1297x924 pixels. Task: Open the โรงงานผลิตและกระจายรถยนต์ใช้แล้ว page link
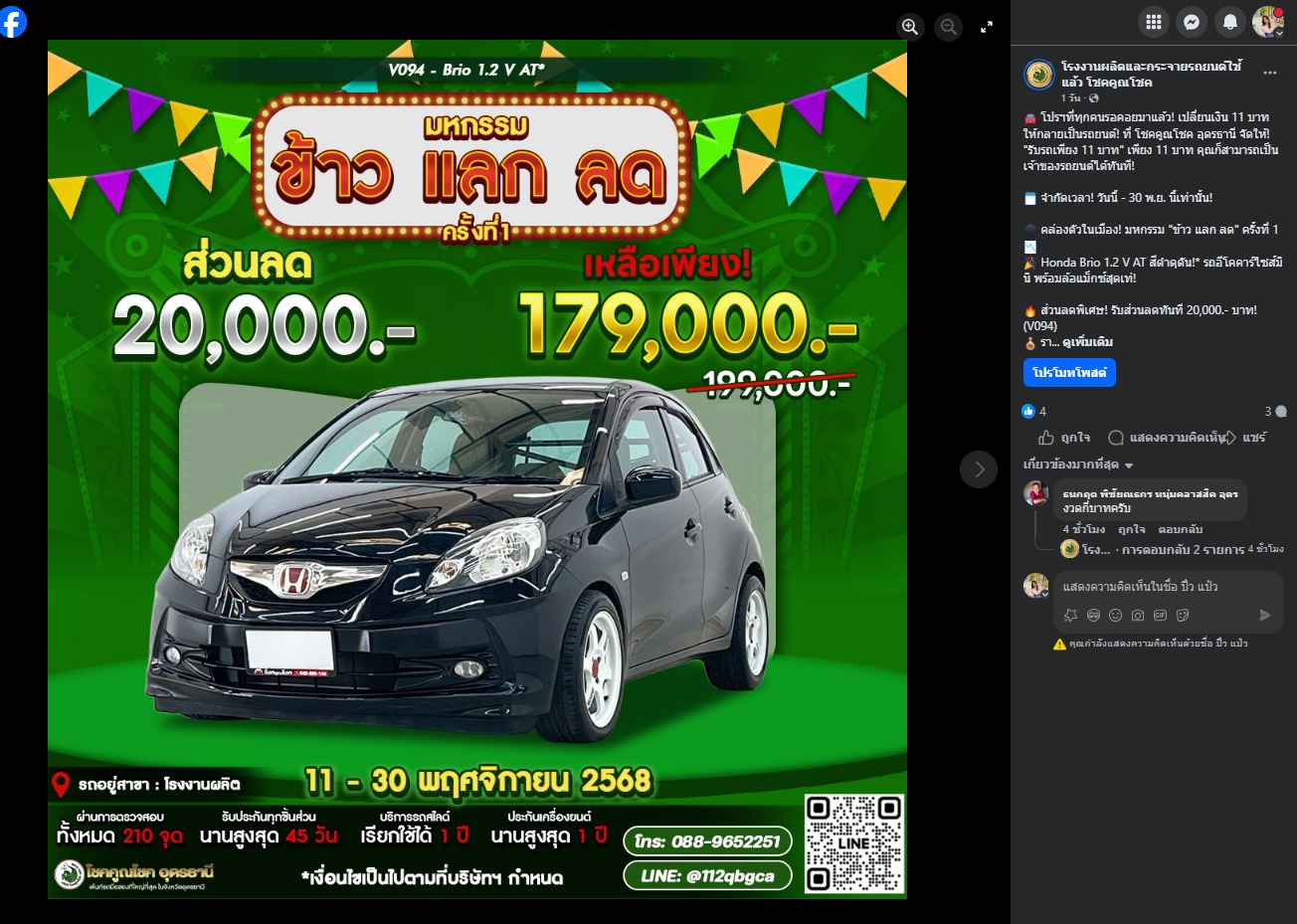(x=1152, y=75)
